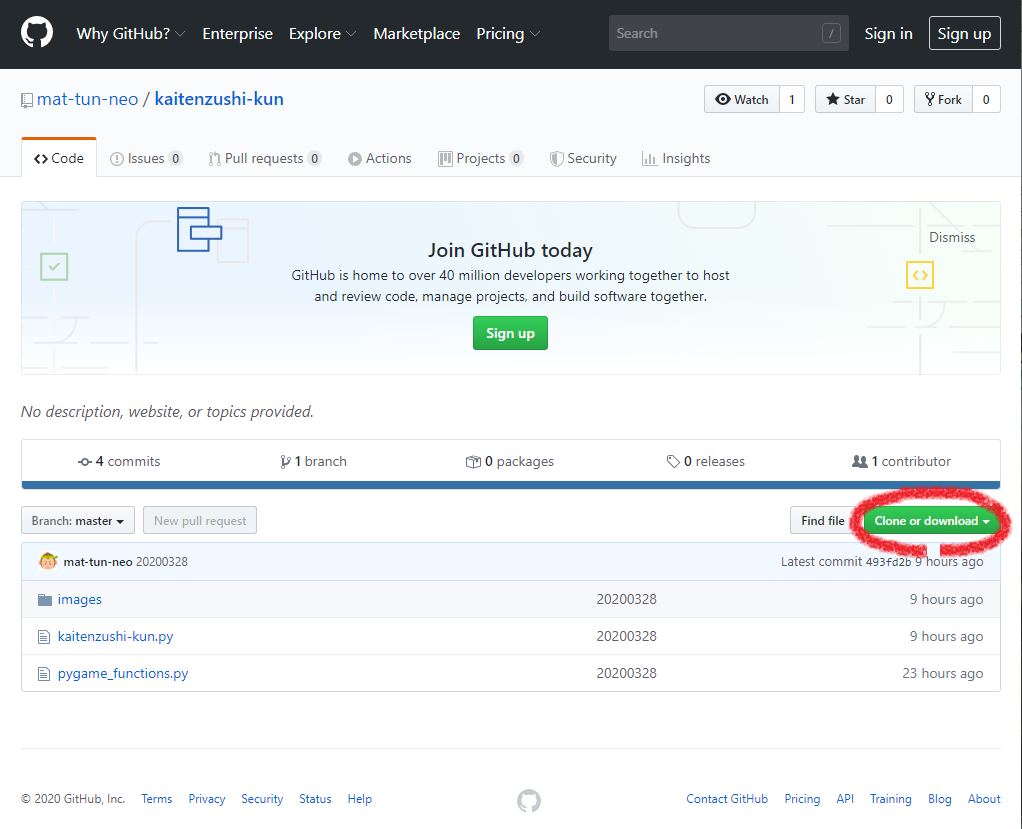Open the kaitenzushi-kun repository link
Viewport: 1022px width, 829px height.
point(219,99)
